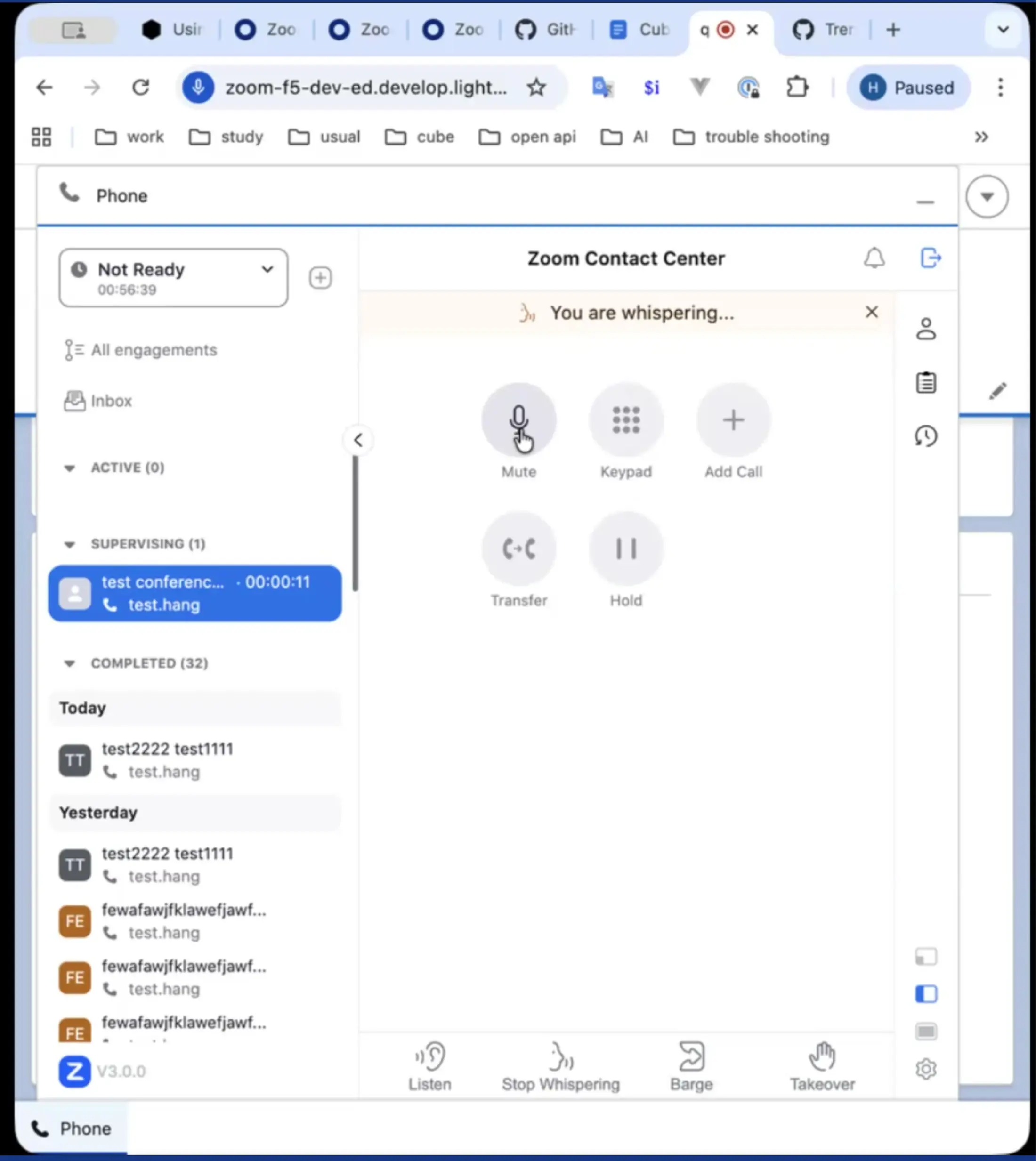This screenshot has height=1161, width=1036.
Task: Open the Not Ready status dropdown
Action: tap(173, 278)
